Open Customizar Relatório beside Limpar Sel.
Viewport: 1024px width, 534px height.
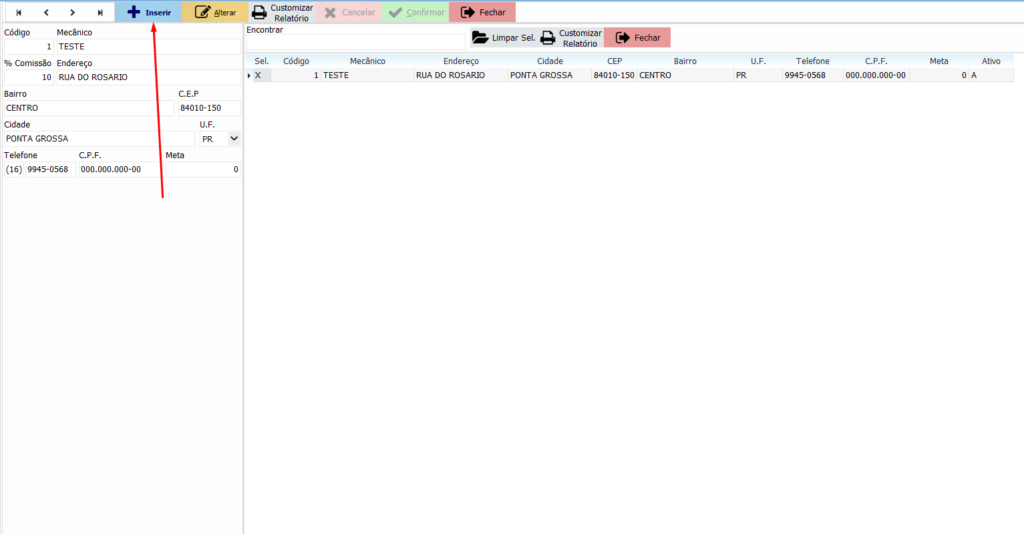[x=570, y=38]
